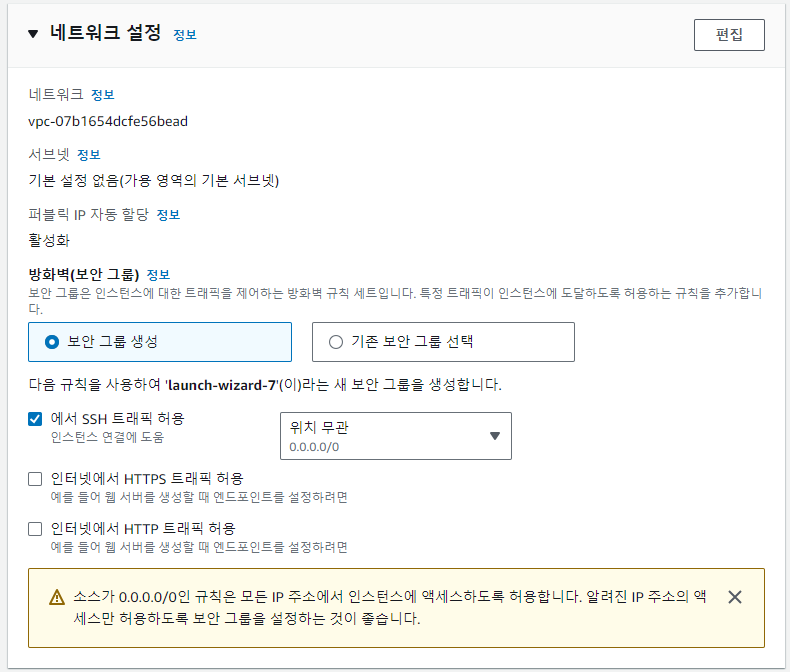Click the 활성화 value text
The width and height of the screenshot is (790, 672).
[49, 240]
